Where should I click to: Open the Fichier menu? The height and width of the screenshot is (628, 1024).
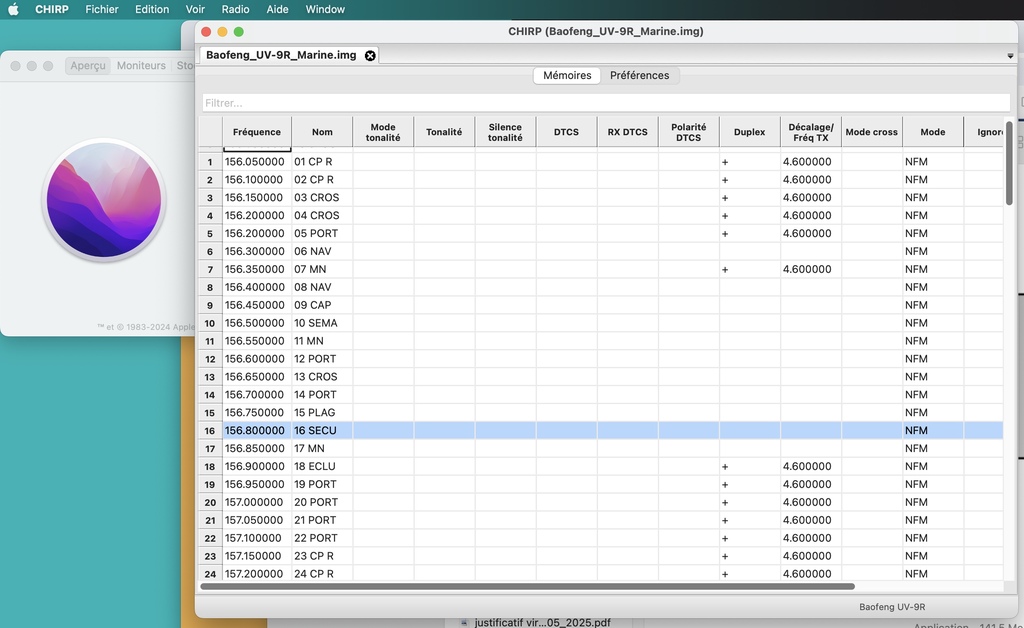tap(102, 9)
